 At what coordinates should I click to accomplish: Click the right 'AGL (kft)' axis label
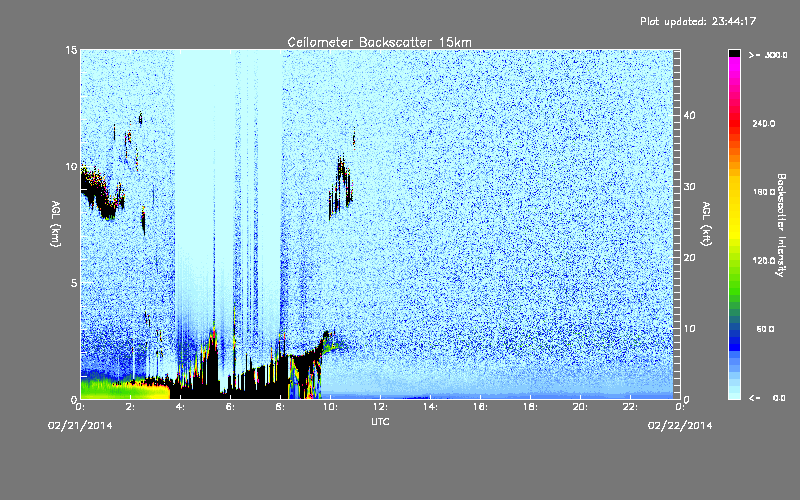click(x=706, y=223)
